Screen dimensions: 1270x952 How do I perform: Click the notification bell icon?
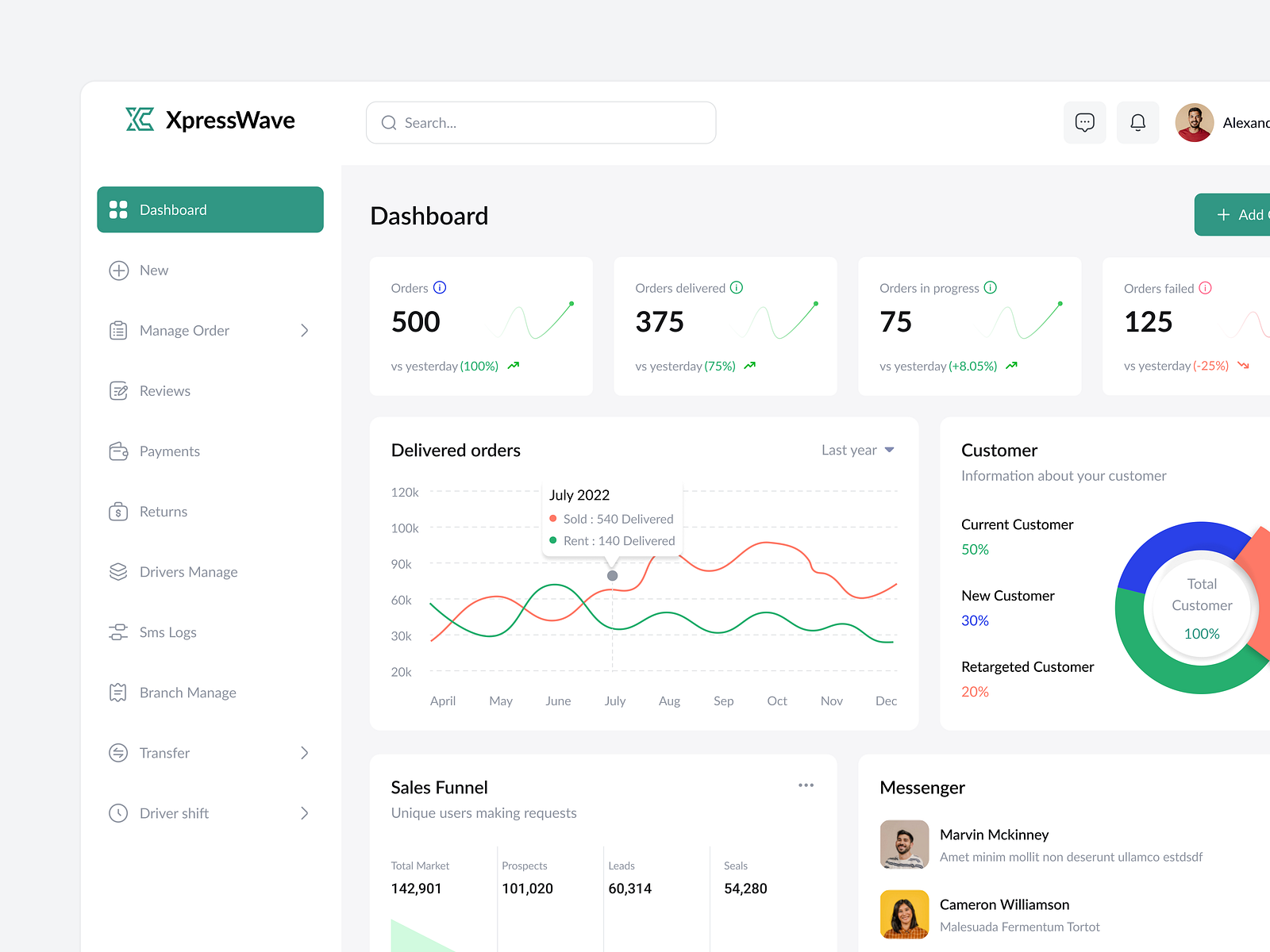(x=1137, y=122)
